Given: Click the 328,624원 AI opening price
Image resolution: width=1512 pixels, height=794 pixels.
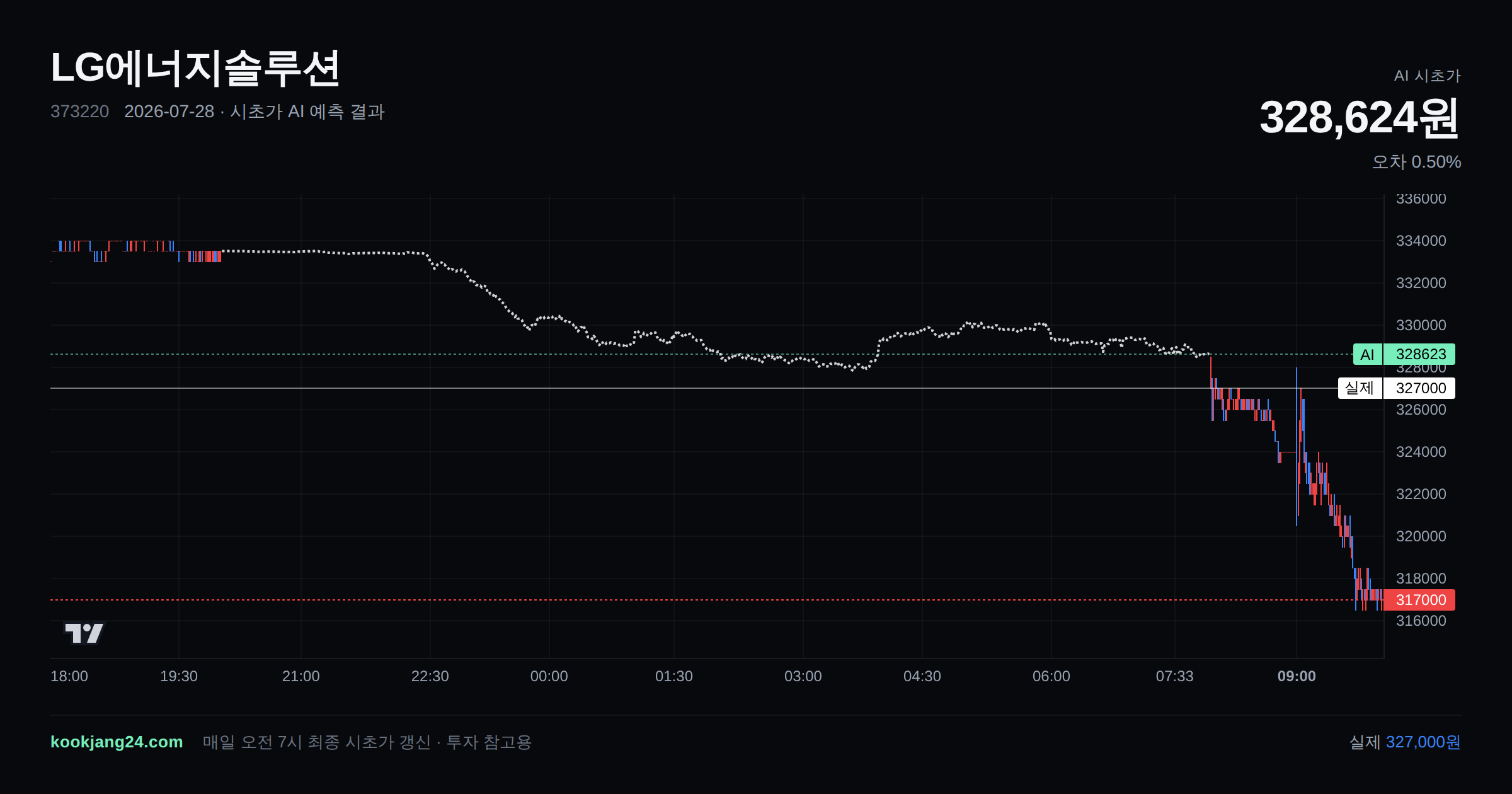Looking at the screenshot, I should click(x=1359, y=117).
